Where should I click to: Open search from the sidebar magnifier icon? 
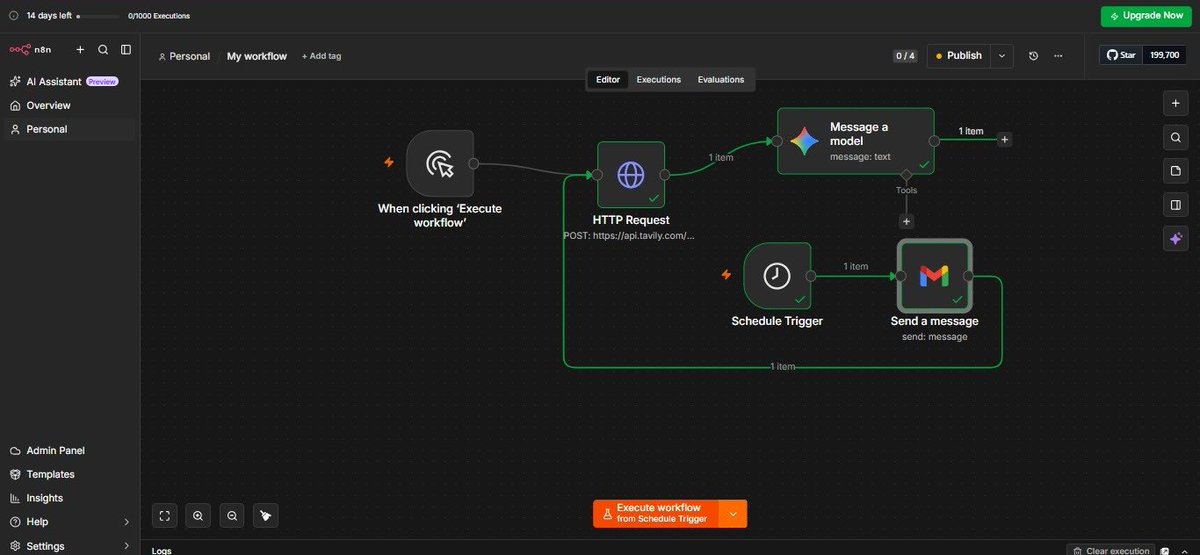(103, 49)
